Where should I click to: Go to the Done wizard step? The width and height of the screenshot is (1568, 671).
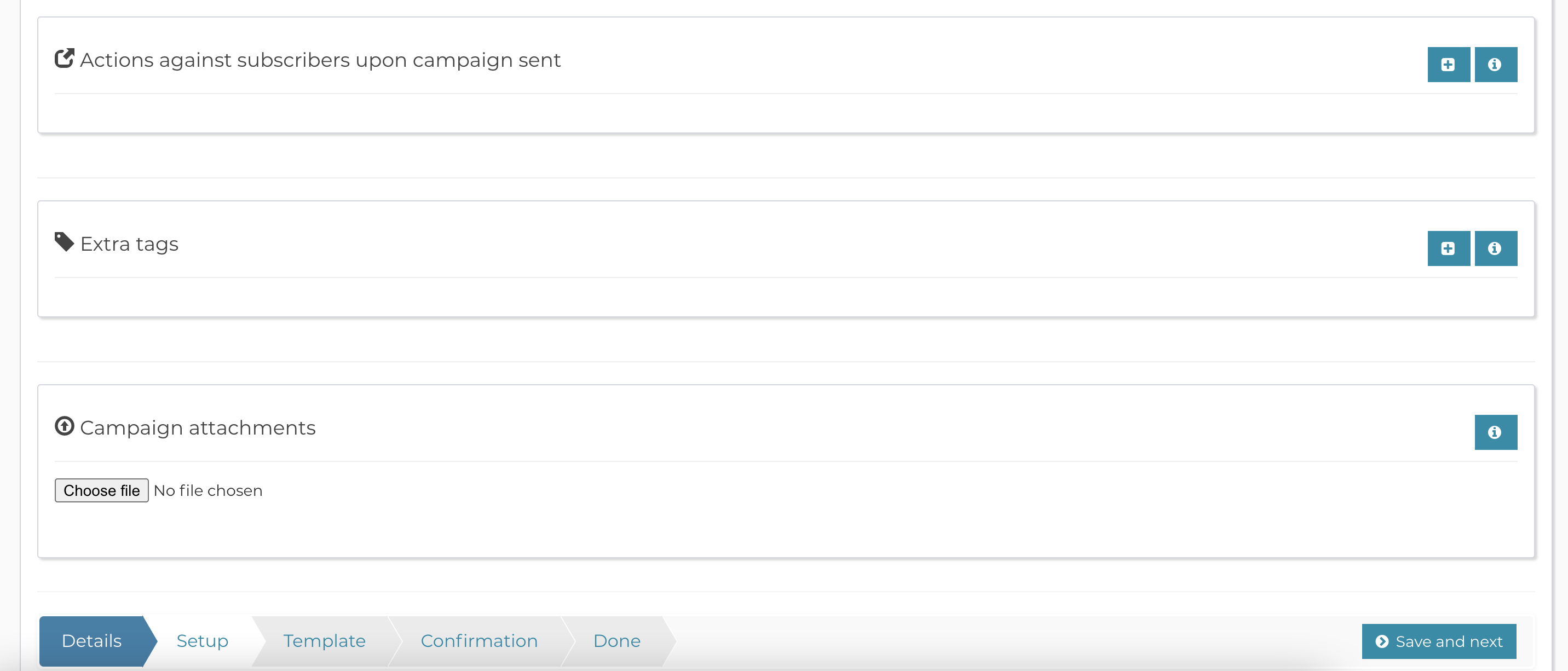[x=616, y=640]
